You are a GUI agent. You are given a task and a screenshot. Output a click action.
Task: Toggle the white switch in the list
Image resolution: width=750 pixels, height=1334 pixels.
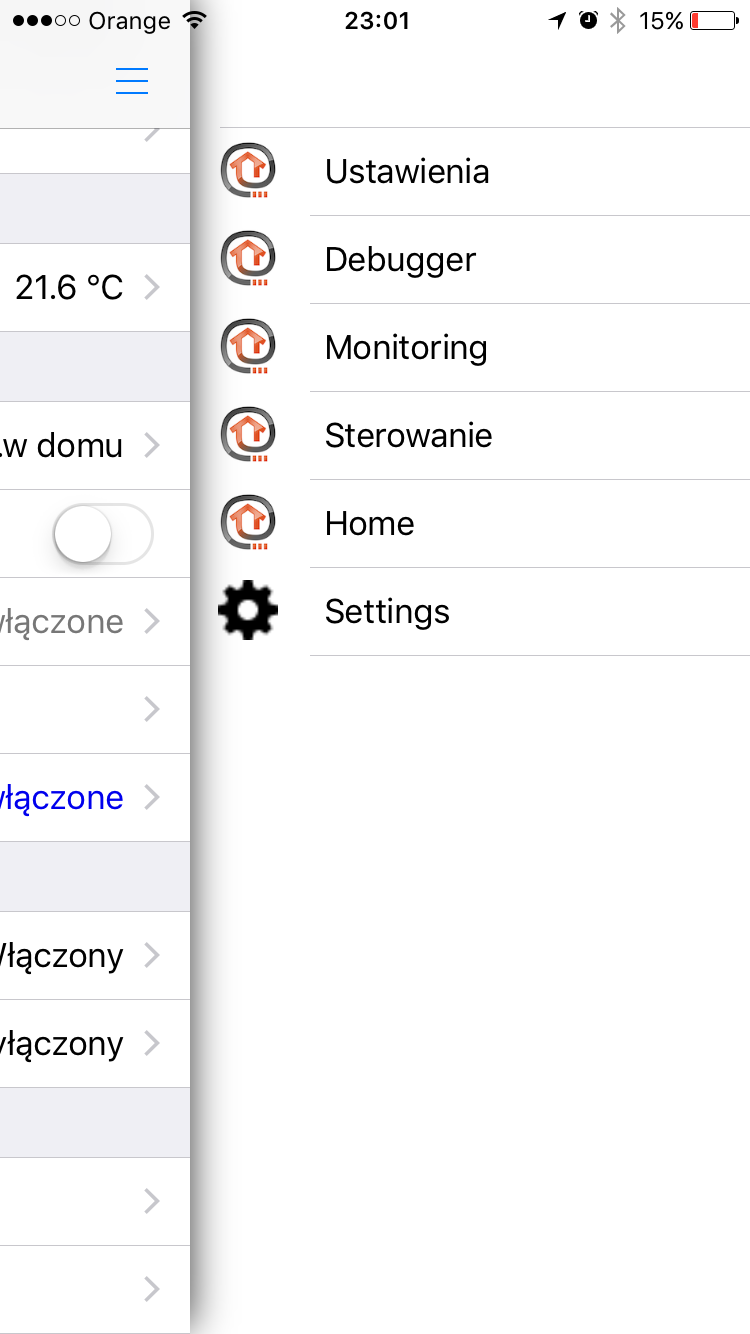pyautogui.click(x=103, y=534)
